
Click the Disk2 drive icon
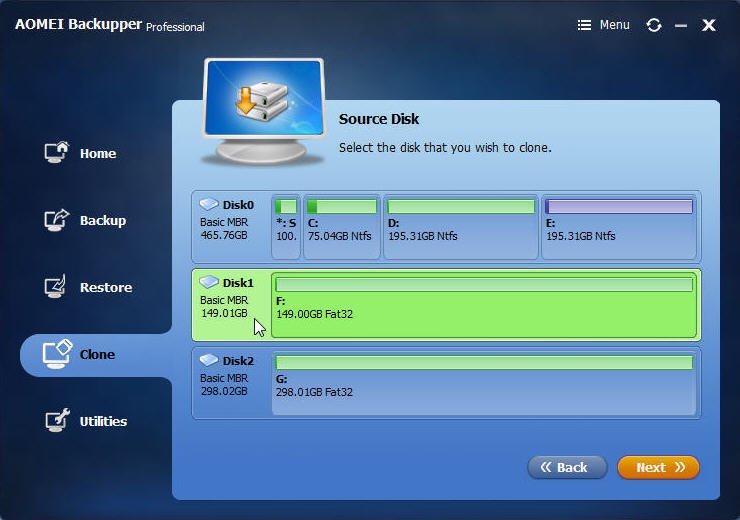[x=209, y=360]
